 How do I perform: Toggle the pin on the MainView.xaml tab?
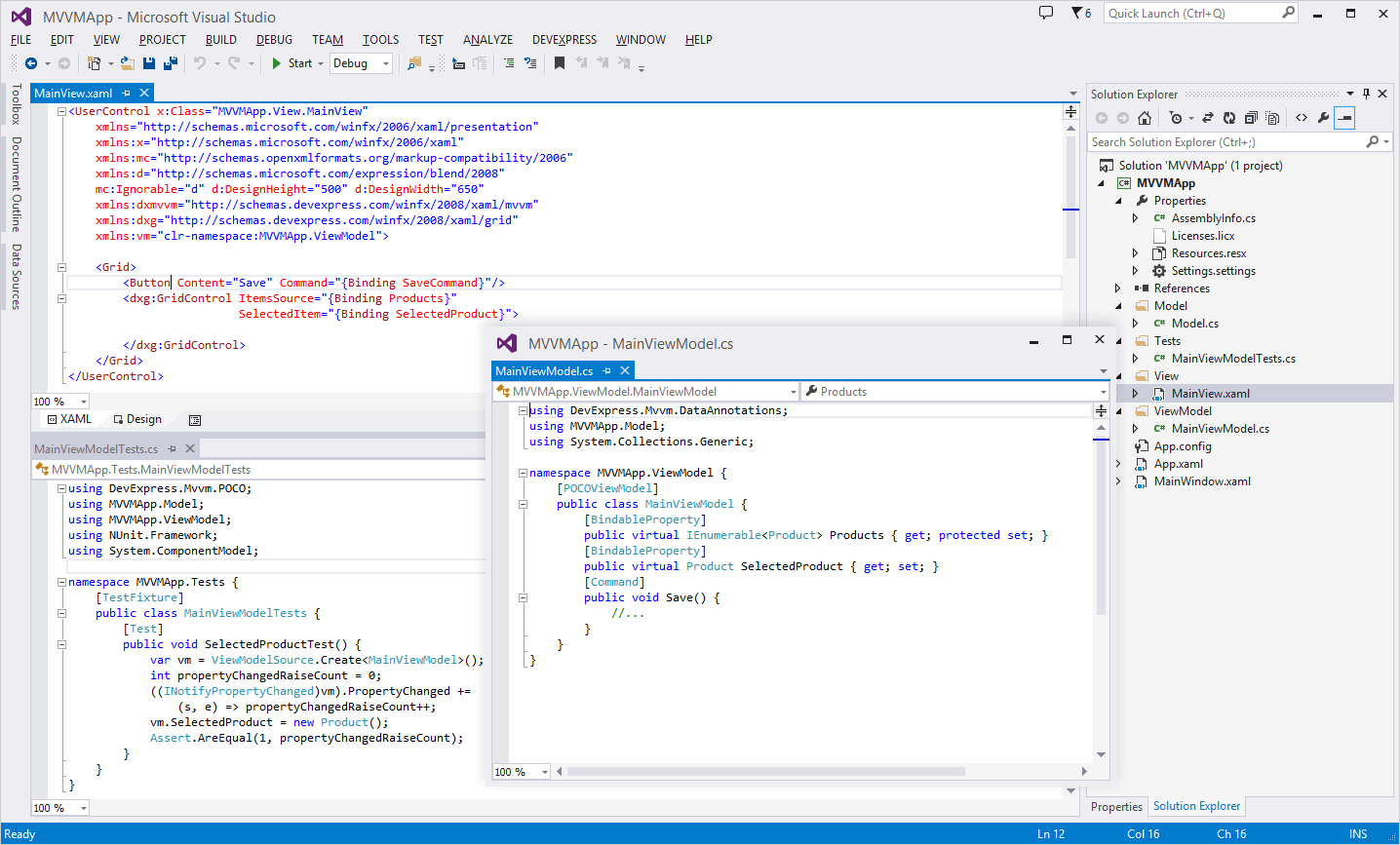[x=126, y=94]
